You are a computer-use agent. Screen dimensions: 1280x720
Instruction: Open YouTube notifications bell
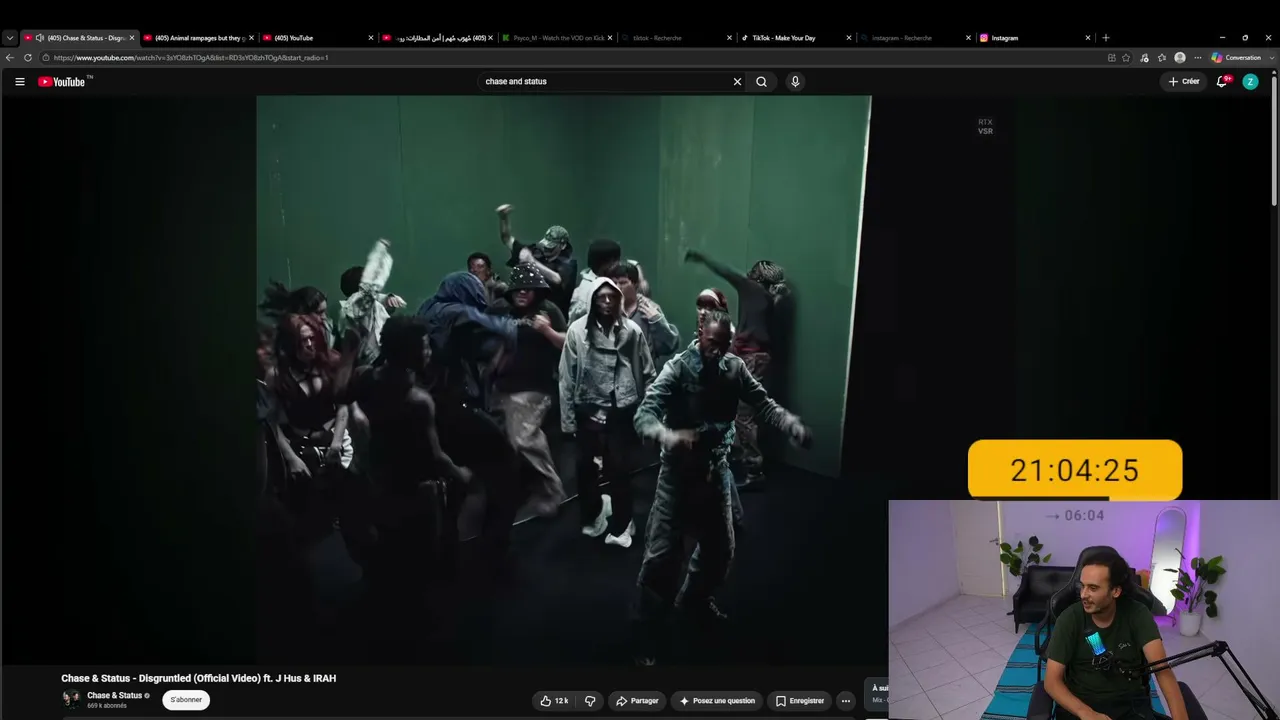(x=1222, y=82)
